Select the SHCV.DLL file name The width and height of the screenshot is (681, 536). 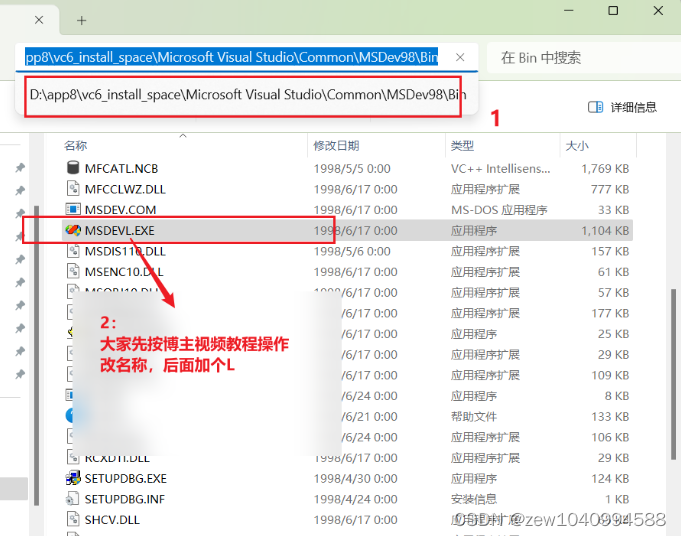point(112,520)
